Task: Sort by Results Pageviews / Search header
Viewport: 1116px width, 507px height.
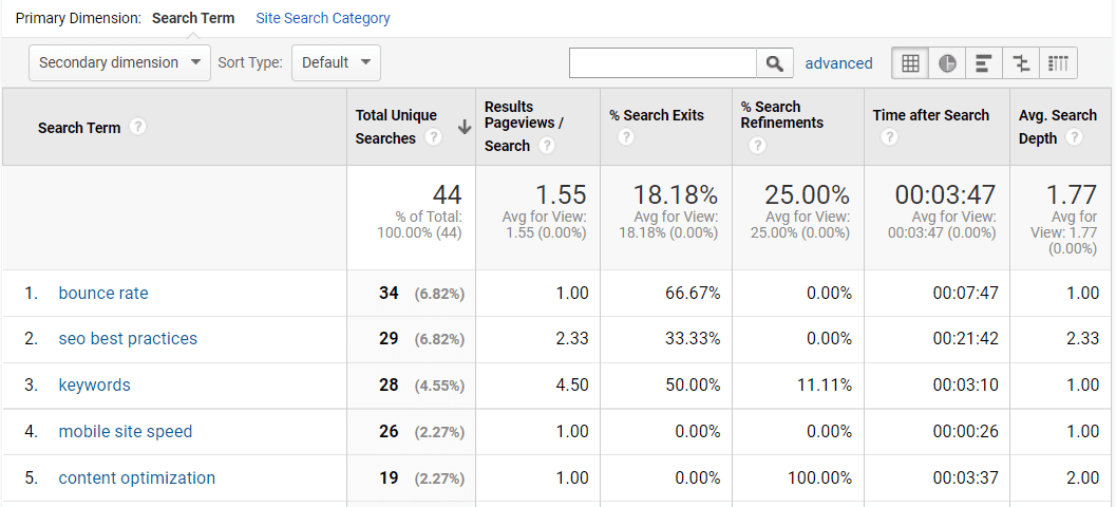Action: [524, 126]
